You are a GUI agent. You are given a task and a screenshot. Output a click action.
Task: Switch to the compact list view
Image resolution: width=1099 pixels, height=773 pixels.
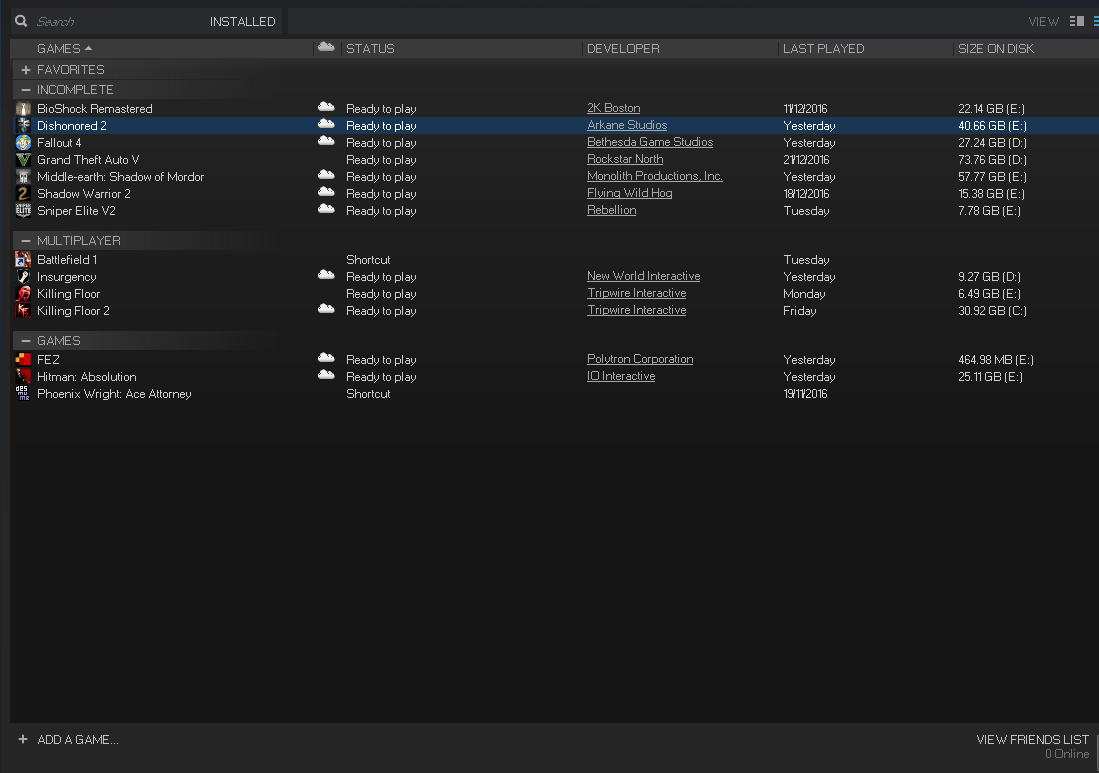point(1094,20)
